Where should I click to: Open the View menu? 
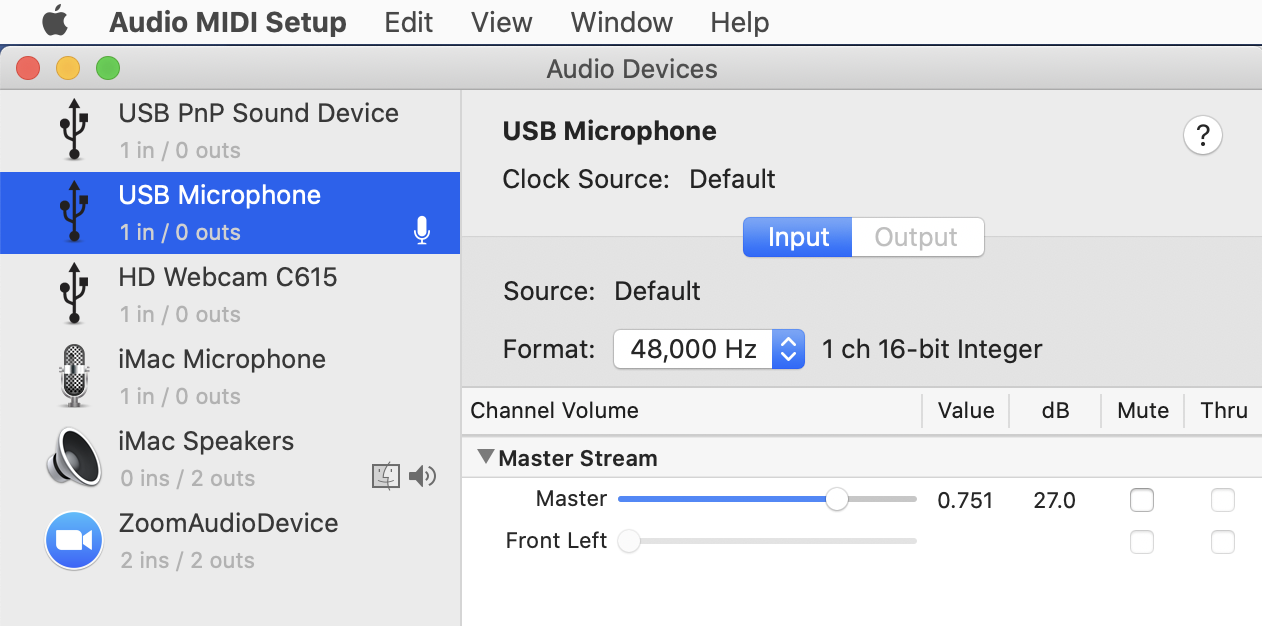click(501, 22)
